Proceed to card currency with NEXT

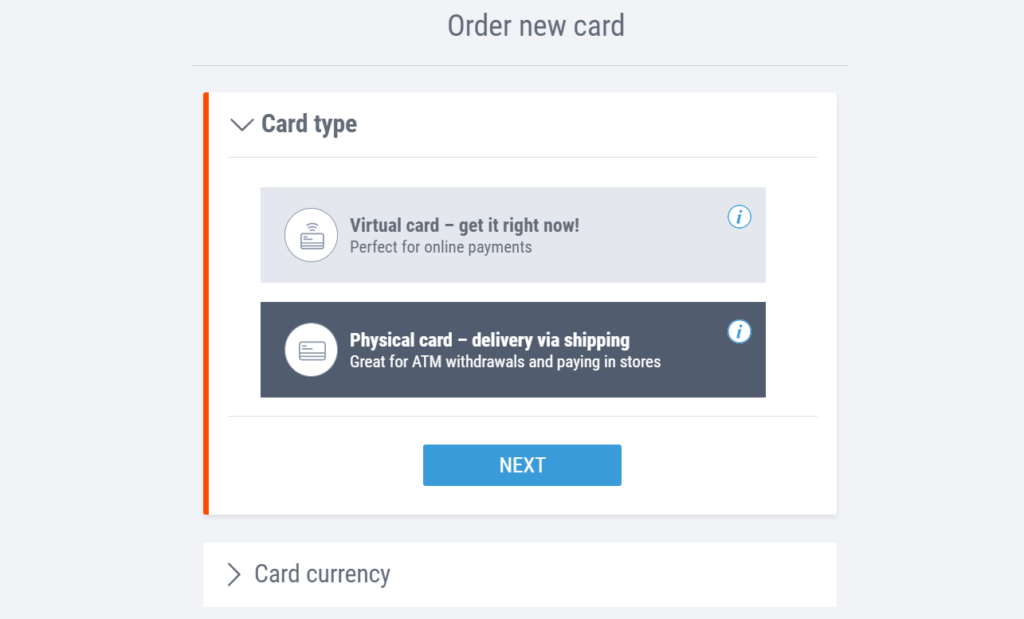pyautogui.click(x=521, y=464)
